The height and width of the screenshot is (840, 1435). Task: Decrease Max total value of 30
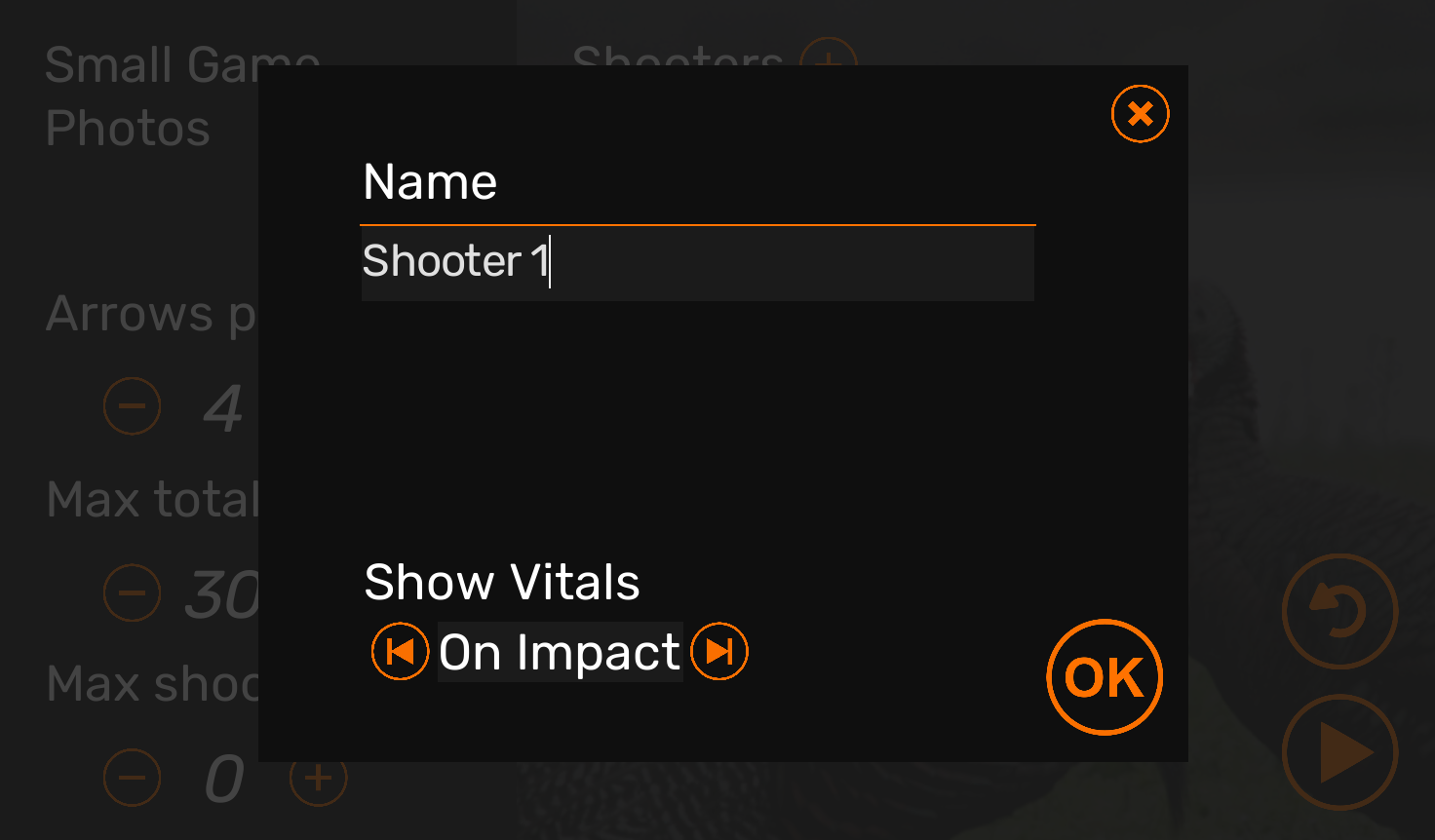133,592
